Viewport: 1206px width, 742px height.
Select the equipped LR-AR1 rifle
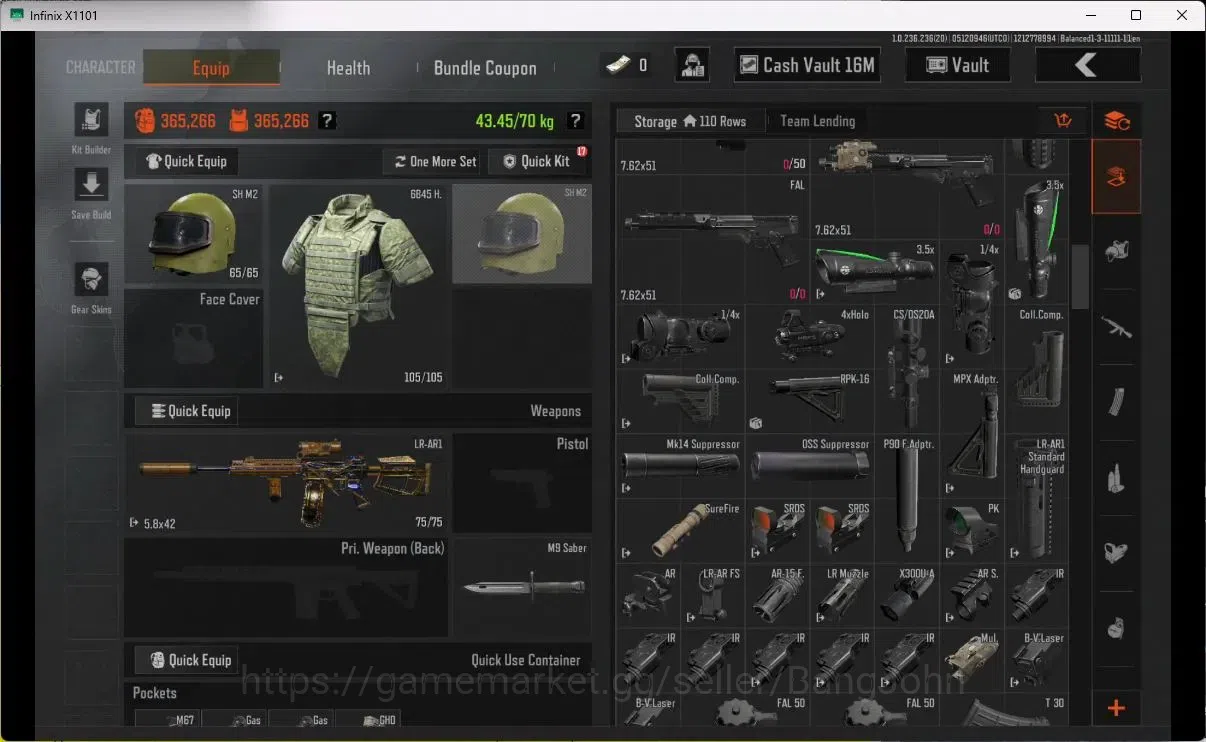[286, 483]
